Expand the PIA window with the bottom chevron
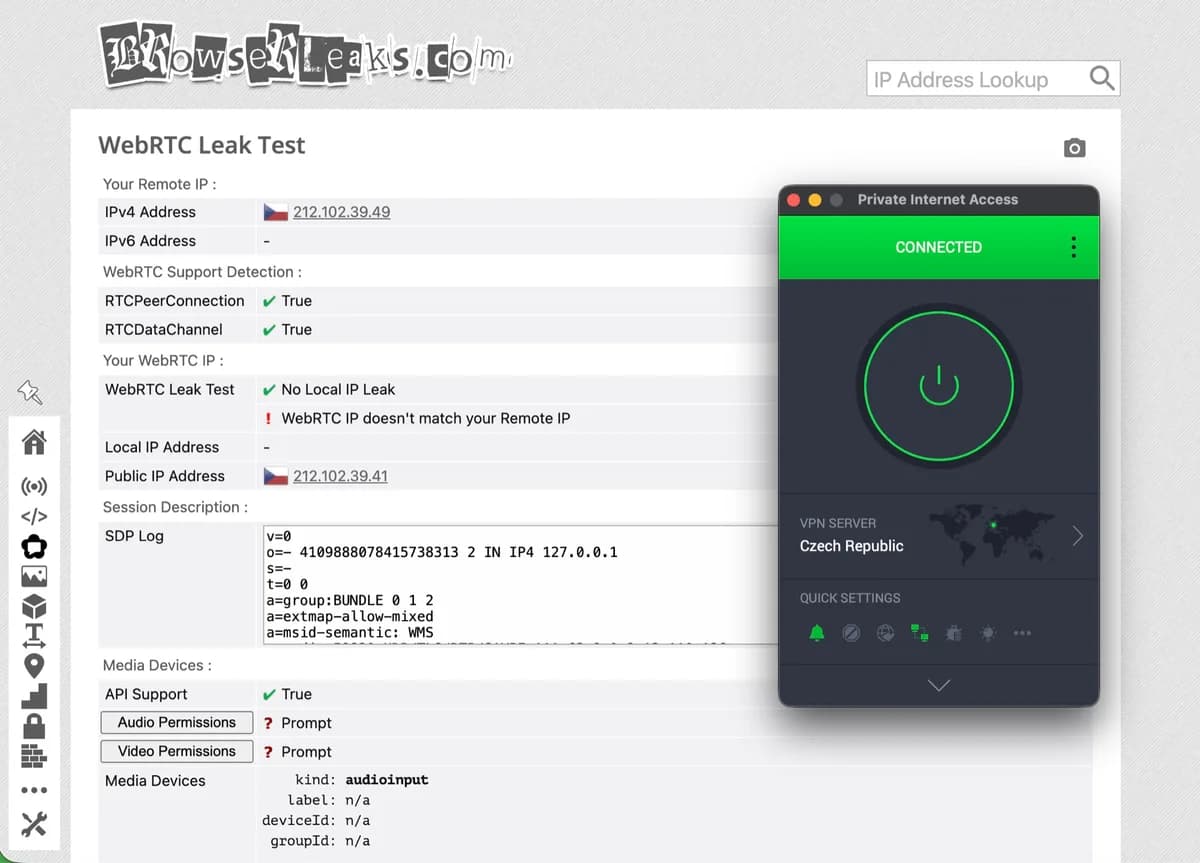The height and width of the screenshot is (863, 1200). tap(938, 686)
